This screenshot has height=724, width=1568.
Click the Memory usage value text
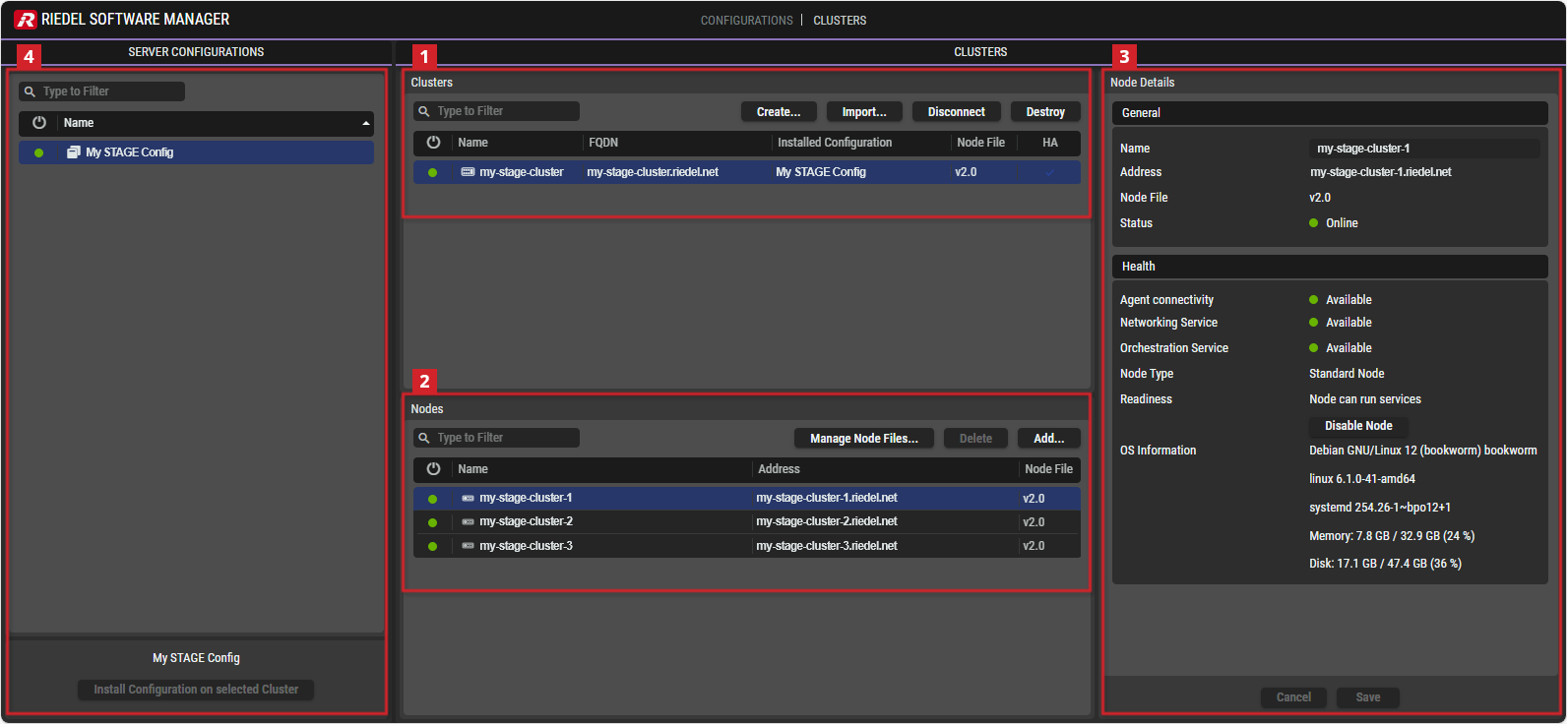pyautogui.click(x=1392, y=536)
